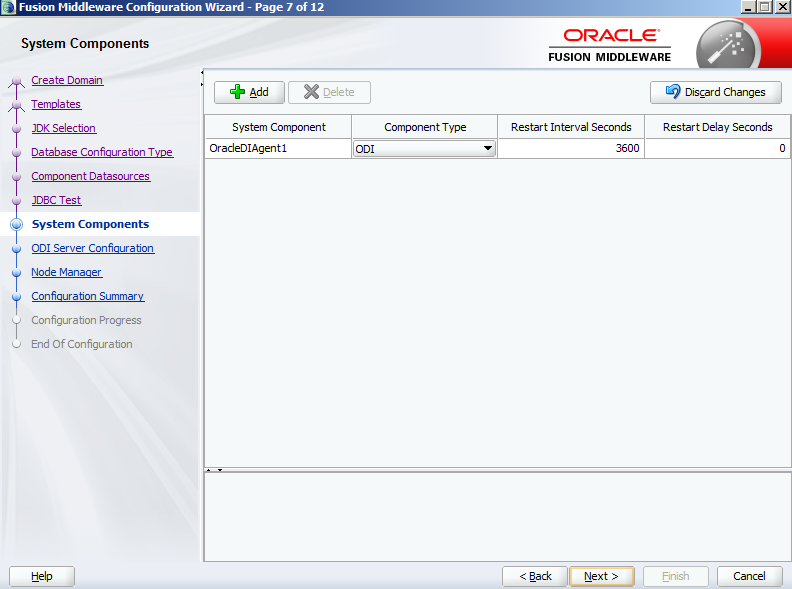
Task: Click the Discard Changes undo icon button
Action: pos(715,92)
